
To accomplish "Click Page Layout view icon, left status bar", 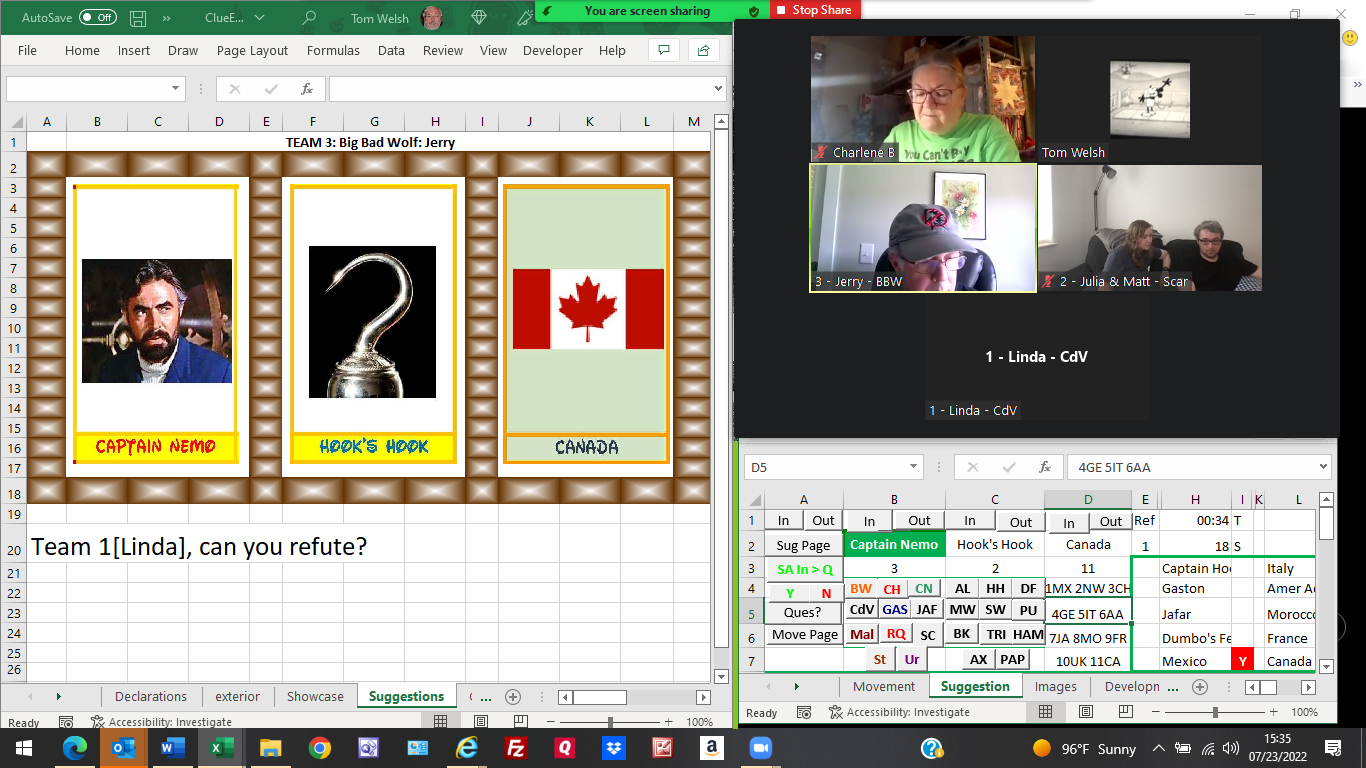I will 481,722.
